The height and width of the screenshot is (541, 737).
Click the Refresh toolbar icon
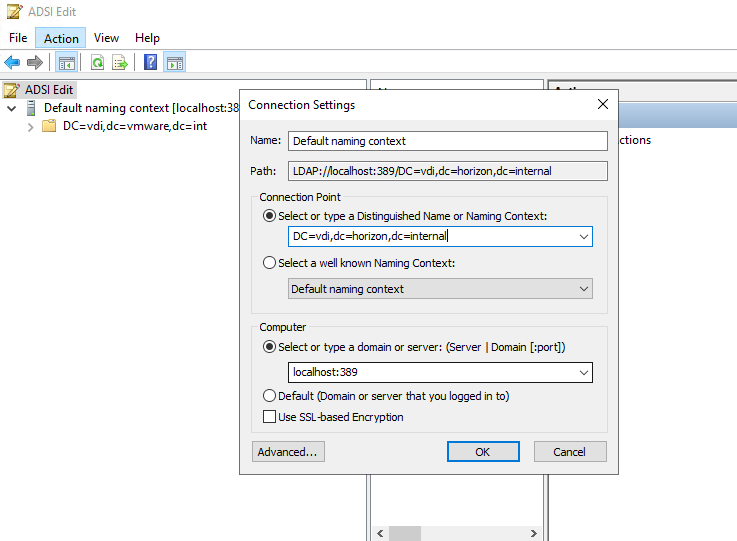(97, 62)
